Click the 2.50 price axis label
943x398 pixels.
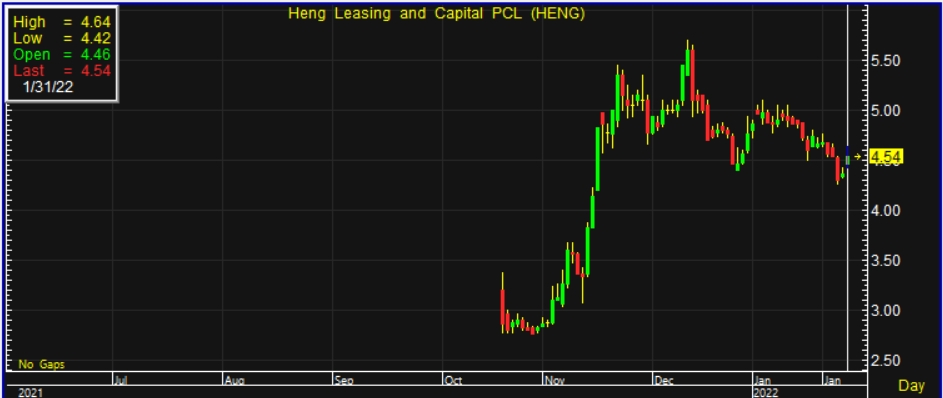pyautogui.click(x=885, y=360)
